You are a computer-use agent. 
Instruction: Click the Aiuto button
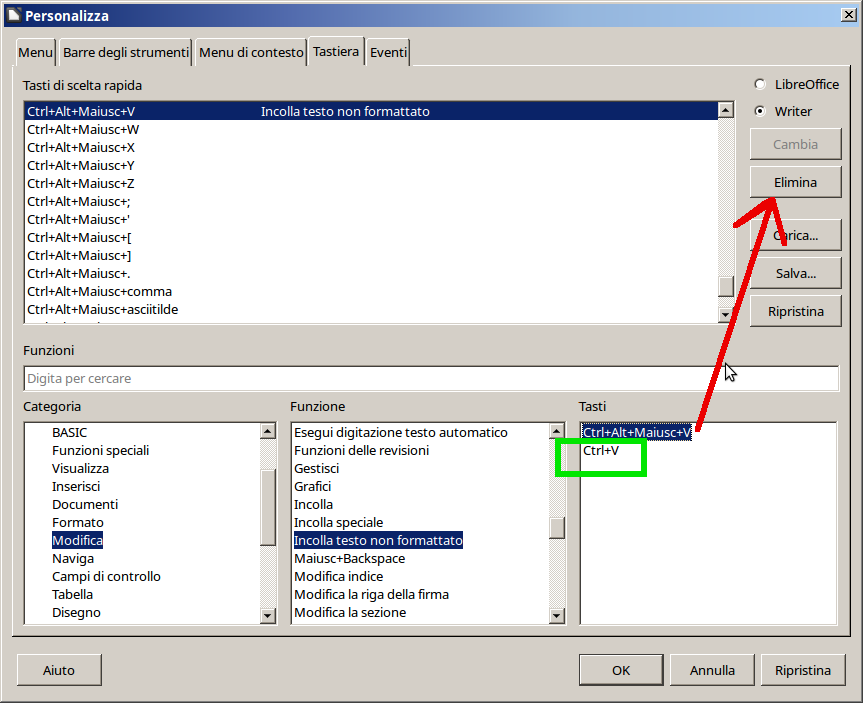coord(59,670)
